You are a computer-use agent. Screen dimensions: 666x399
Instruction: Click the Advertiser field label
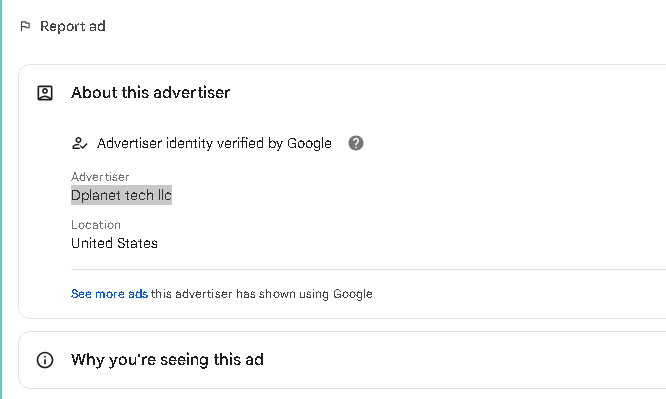coord(100,176)
